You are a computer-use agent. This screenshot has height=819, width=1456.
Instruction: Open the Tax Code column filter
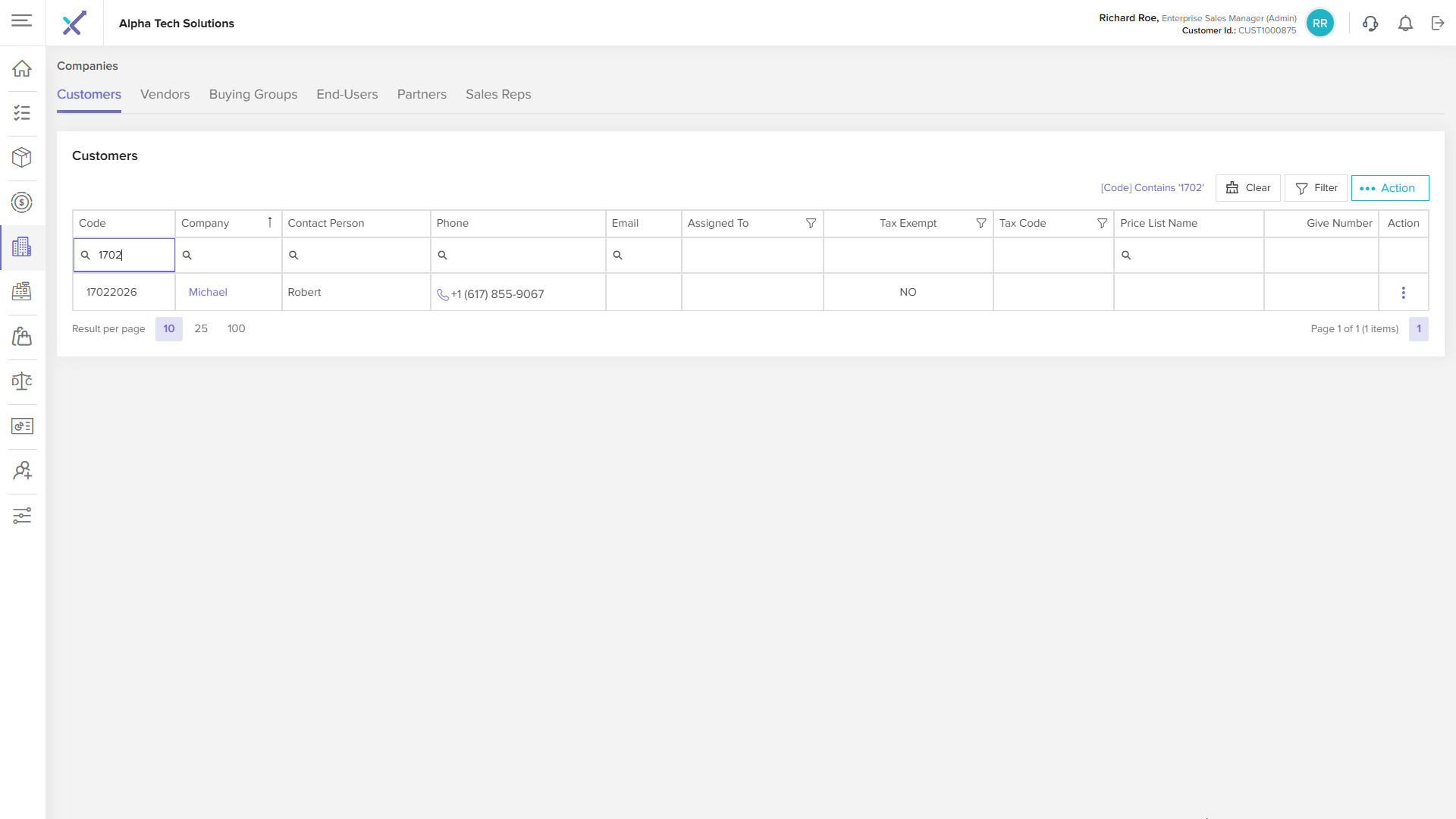coord(1102,224)
